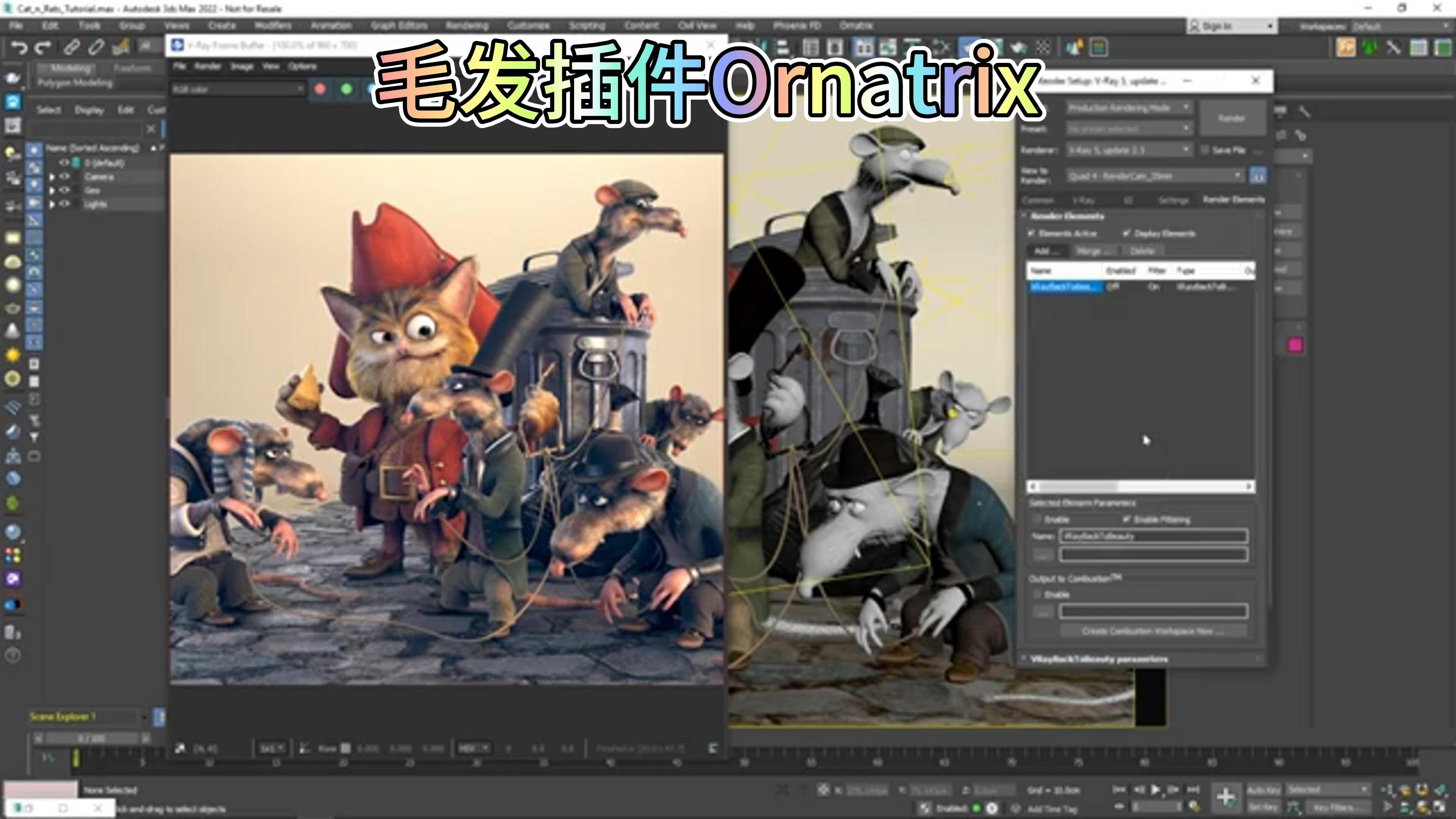Toggle the Display Elements checkbox

(1127, 234)
